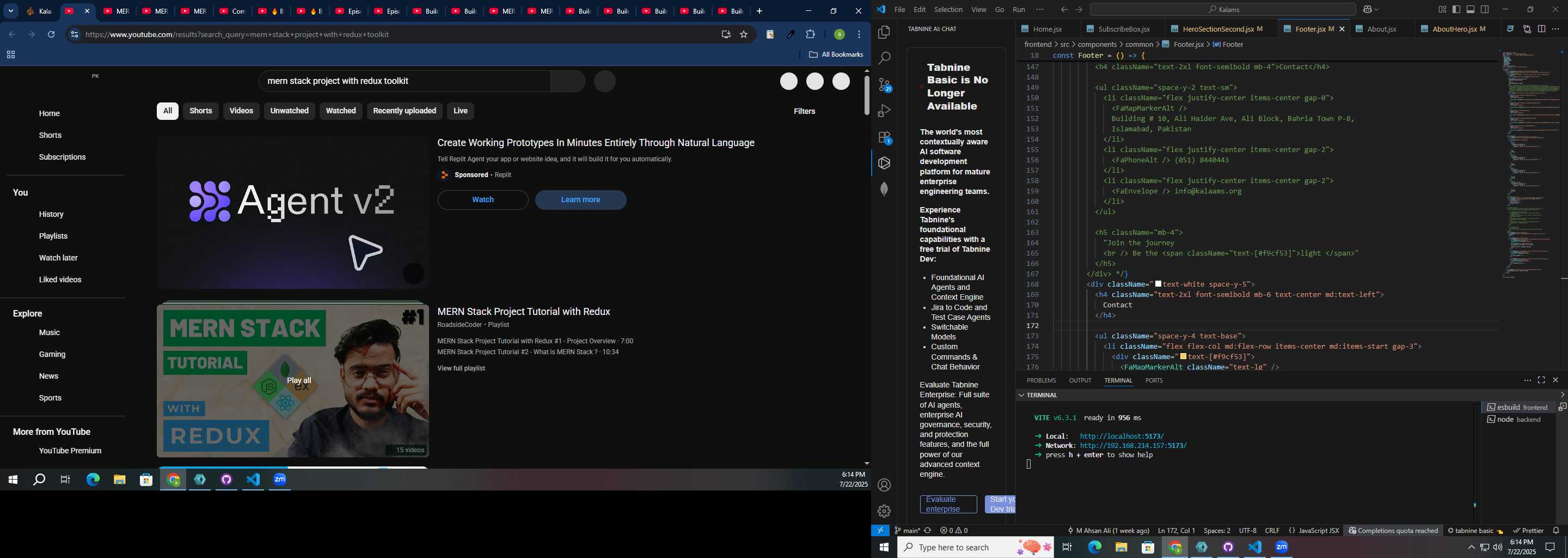
Task: Change indentation Spaces: 2
Action: pyautogui.click(x=1217, y=531)
